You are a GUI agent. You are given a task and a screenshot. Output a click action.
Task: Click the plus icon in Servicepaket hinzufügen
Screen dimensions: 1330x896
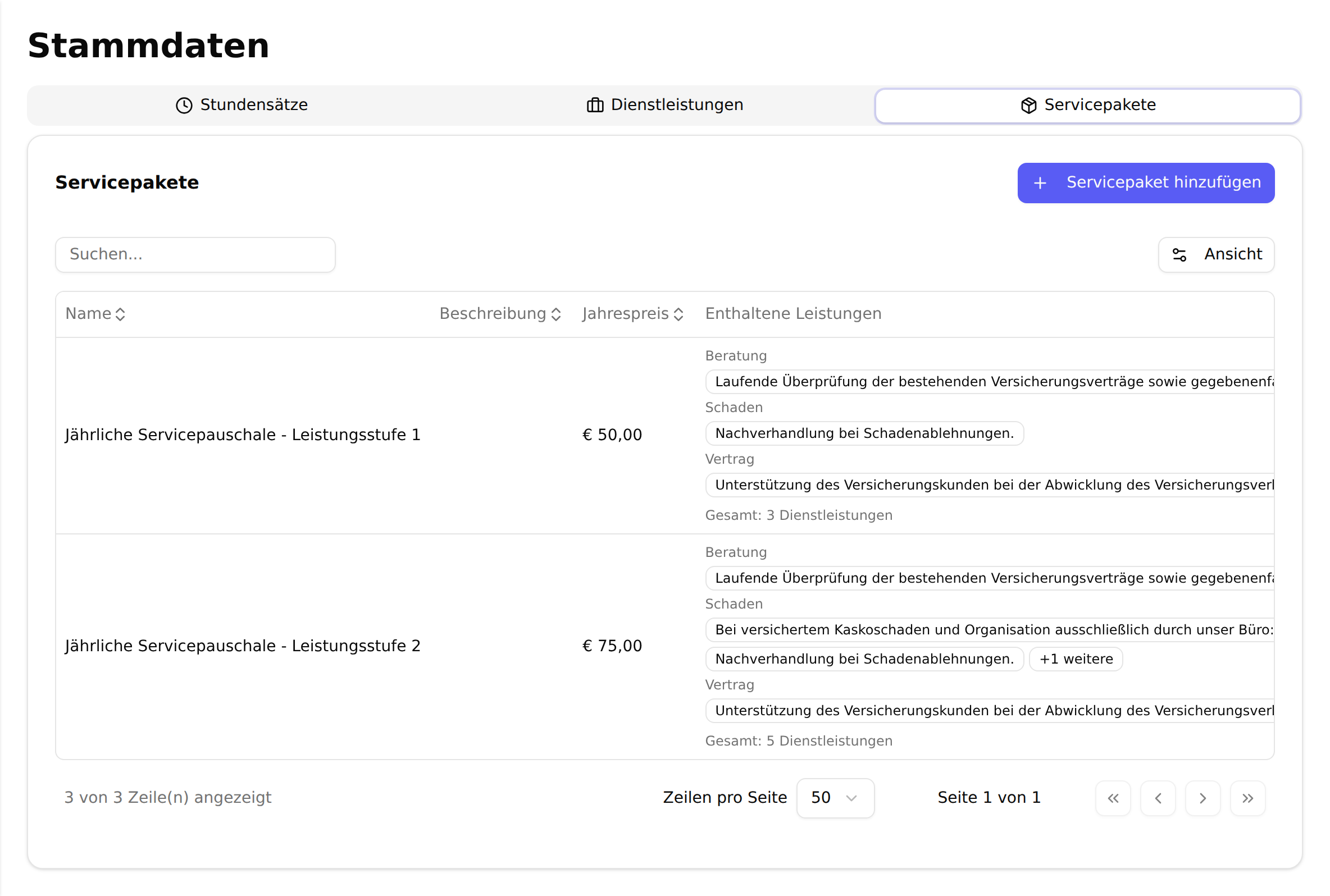pos(1040,183)
